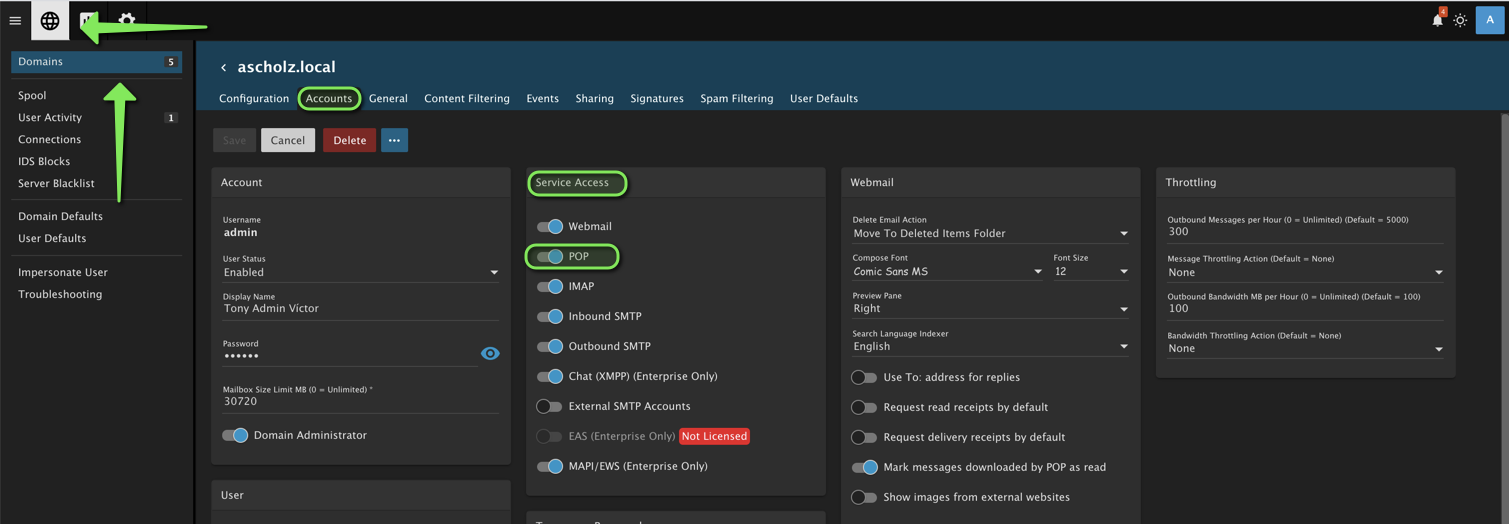Go back using arrow beside ascholz.local
The height and width of the screenshot is (524, 1509).
click(x=223, y=68)
